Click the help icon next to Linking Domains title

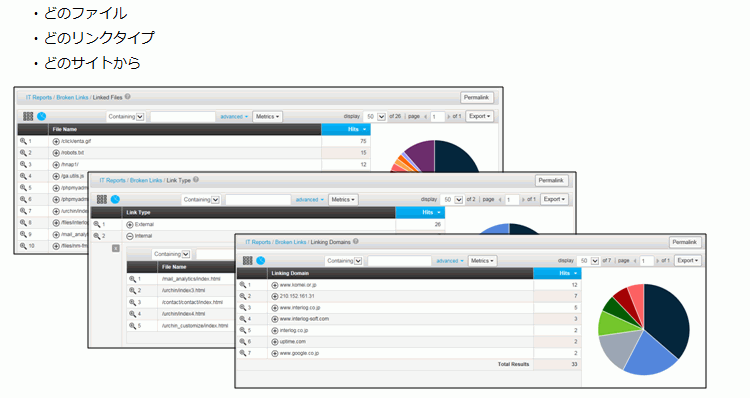(356, 242)
